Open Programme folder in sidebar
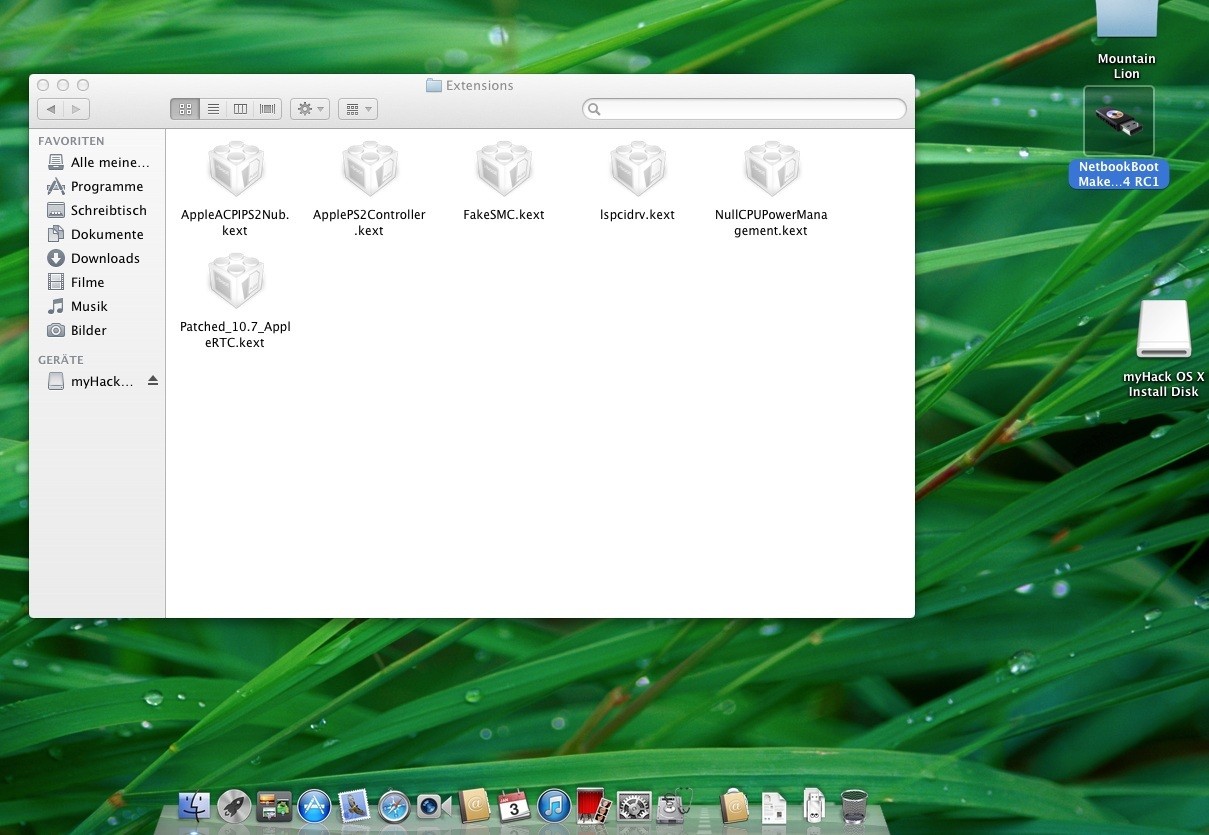Viewport: 1209px width, 835px height. pos(106,186)
